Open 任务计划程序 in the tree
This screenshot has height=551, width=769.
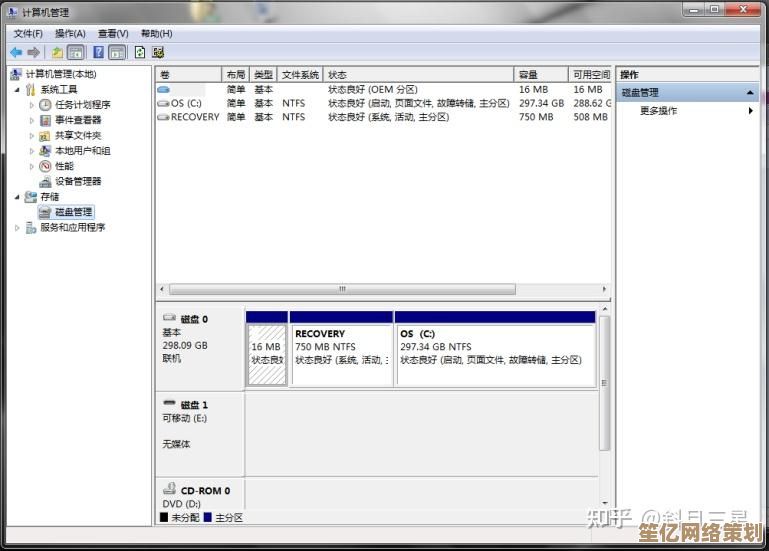[82, 105]
